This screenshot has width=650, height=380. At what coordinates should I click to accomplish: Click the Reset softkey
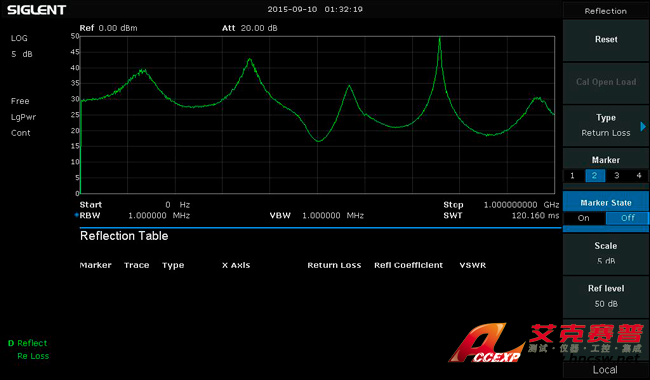(x=606, y=40)
